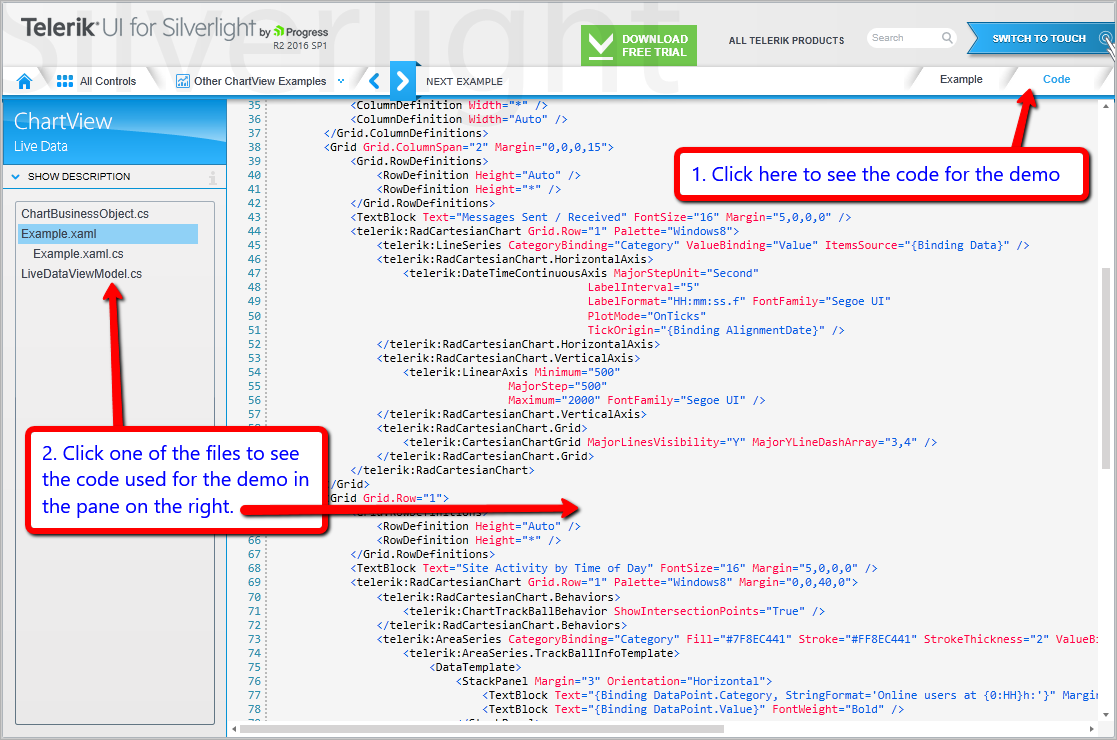Expand the SHOW DESCRIPTION chevron
The width and height of the screenshot is (1117, 740).
pos(16,177)
